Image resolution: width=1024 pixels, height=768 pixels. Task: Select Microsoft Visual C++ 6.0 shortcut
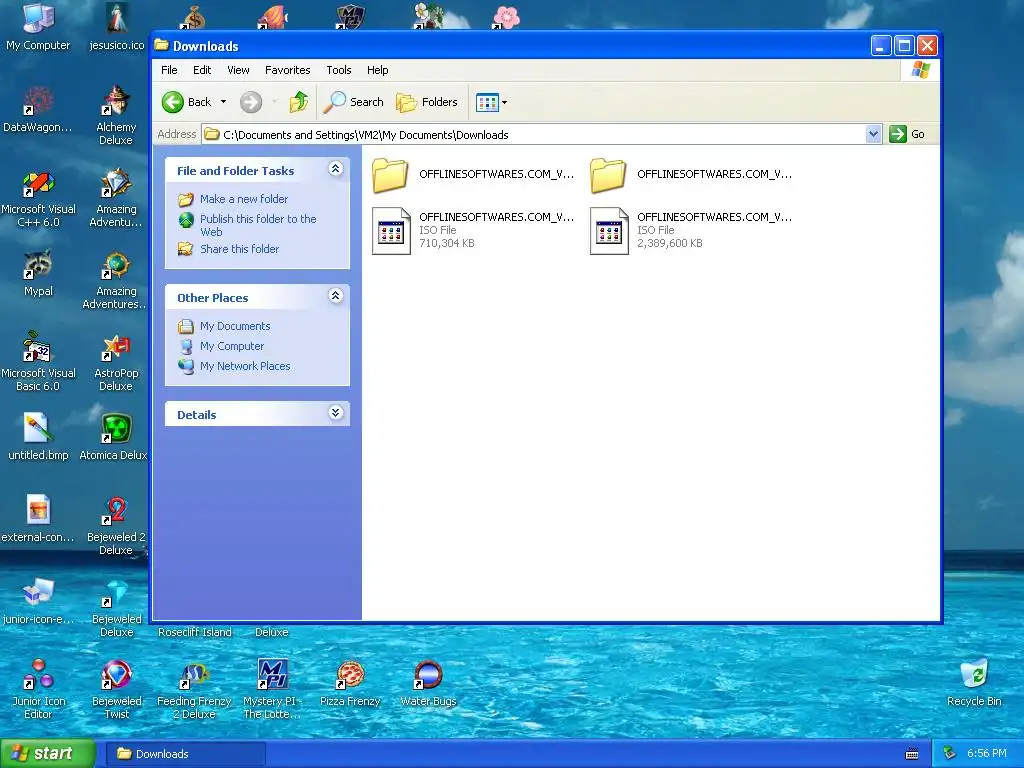click(x=38, y=198)
